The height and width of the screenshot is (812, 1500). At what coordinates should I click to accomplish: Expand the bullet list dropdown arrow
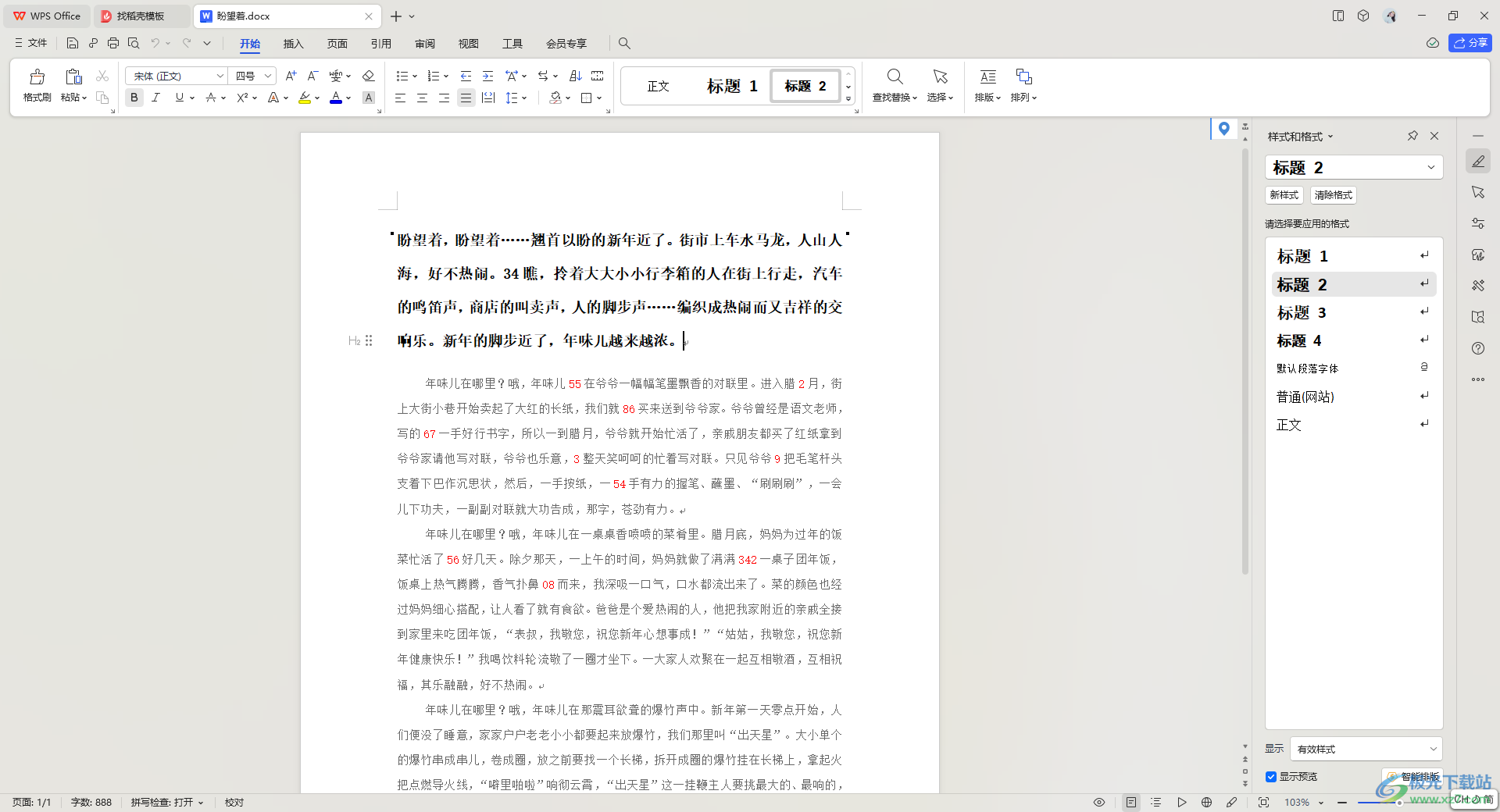click(415, 76)
